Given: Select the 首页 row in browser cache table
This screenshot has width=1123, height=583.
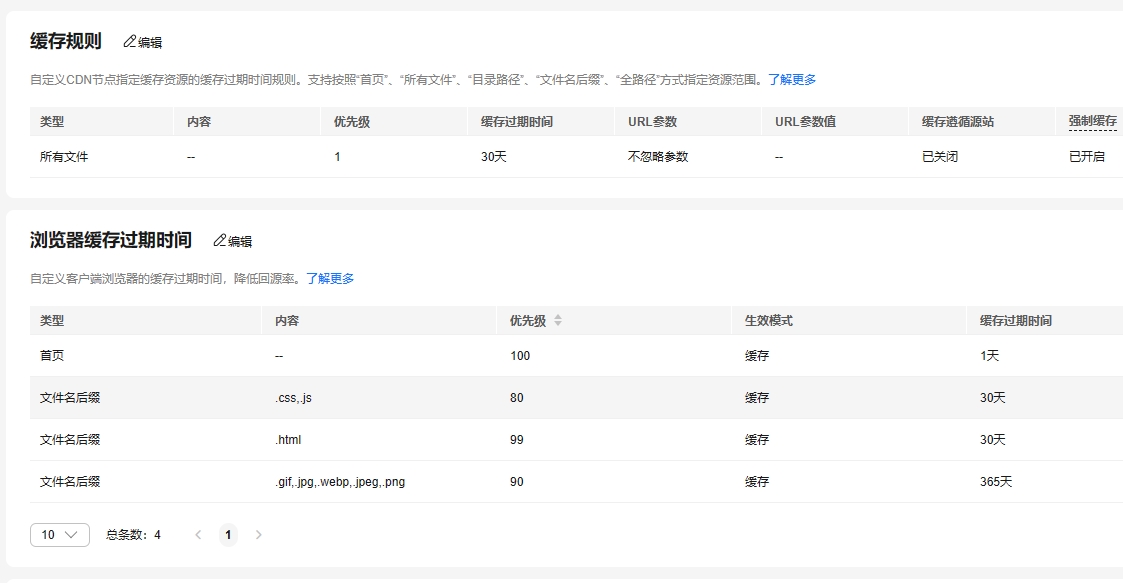Looking at the screenshot, I should tap(52, 356).
